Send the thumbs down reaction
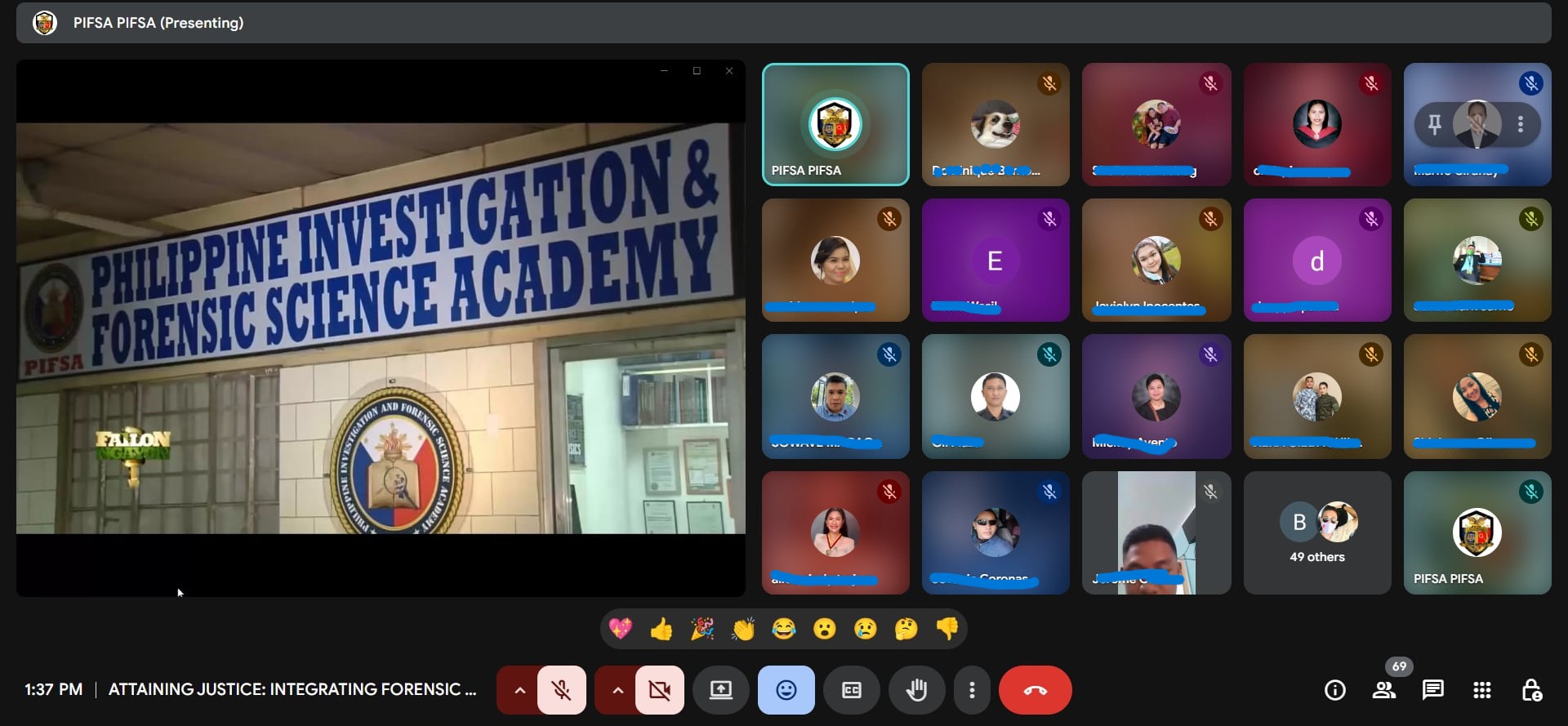Screen dimensions: 1568x726 (947, 629)
